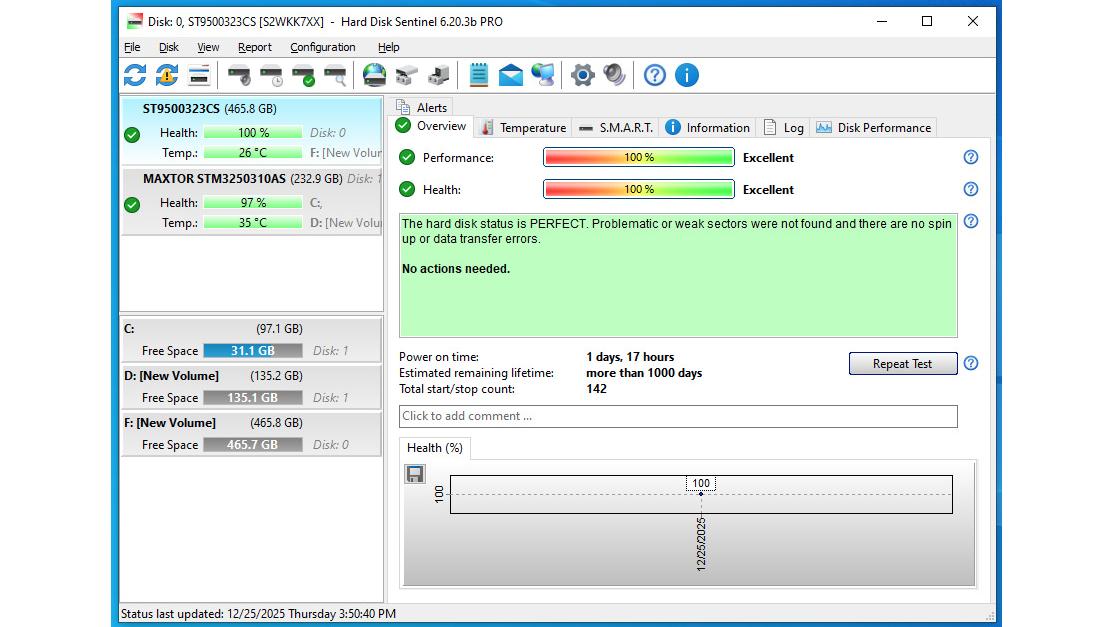Click the blue Refresh arrows toolbar icon
Image resolution: width=1114 pixels, height=627 pixels.
(x=135, y=75)
